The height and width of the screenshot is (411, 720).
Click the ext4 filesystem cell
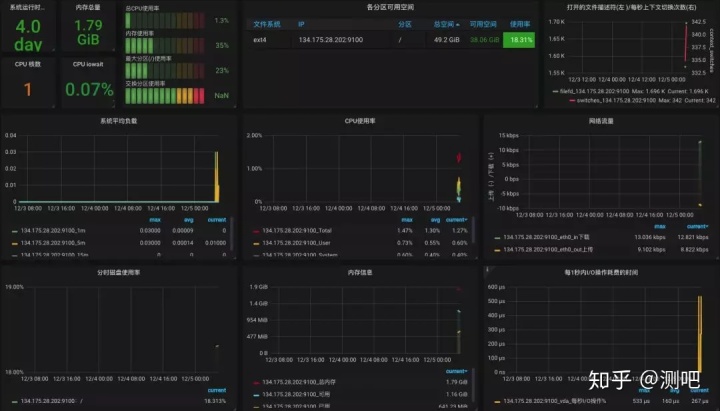tap(260, 40)
